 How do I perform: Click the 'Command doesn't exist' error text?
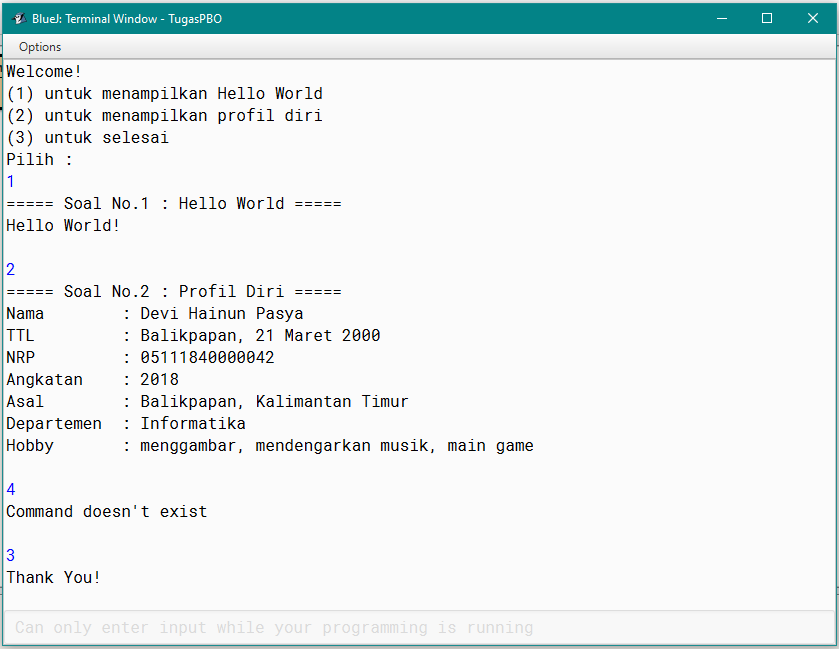point(106,511)
